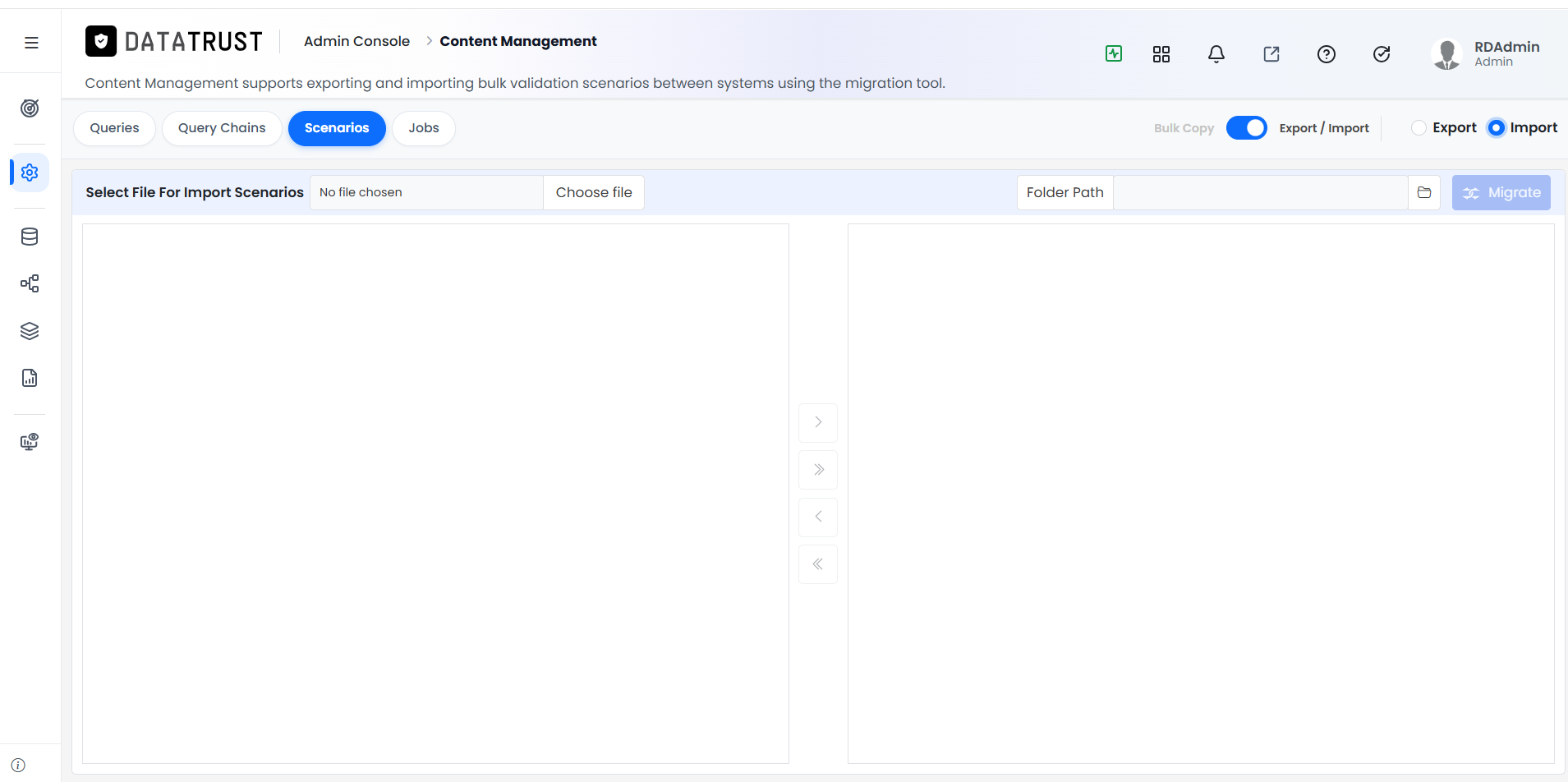This screenshot has height=782, width=1568.
Task: Open the help question mark icon
Action: (x=1327, y=54)
